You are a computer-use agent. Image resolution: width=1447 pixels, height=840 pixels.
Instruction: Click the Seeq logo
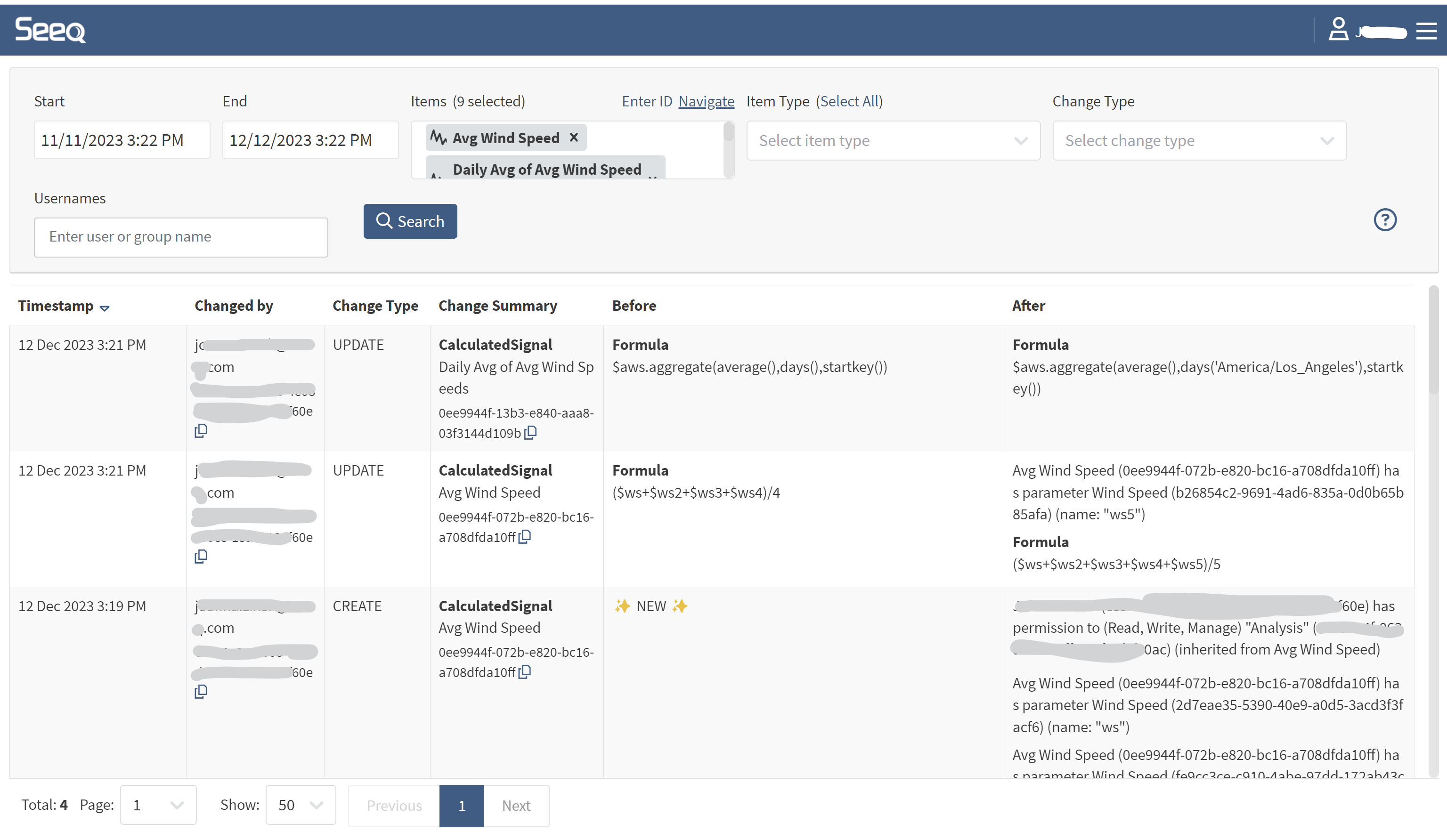[x=50, y=30]
